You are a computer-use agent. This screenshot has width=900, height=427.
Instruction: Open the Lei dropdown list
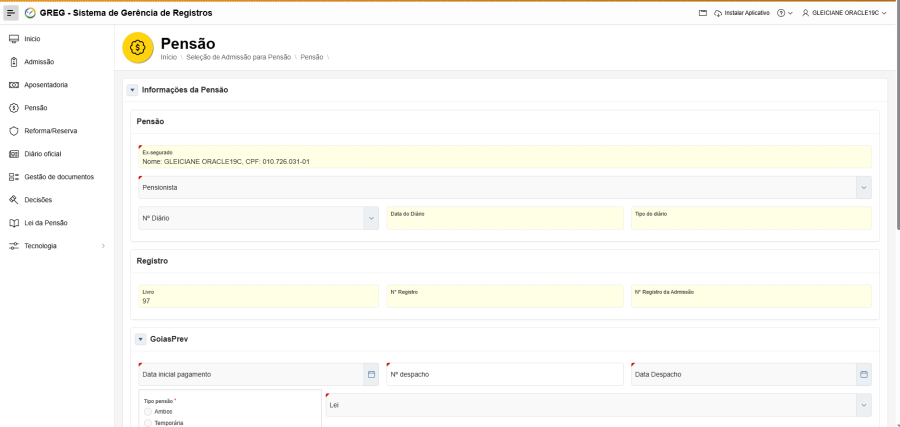863,405
